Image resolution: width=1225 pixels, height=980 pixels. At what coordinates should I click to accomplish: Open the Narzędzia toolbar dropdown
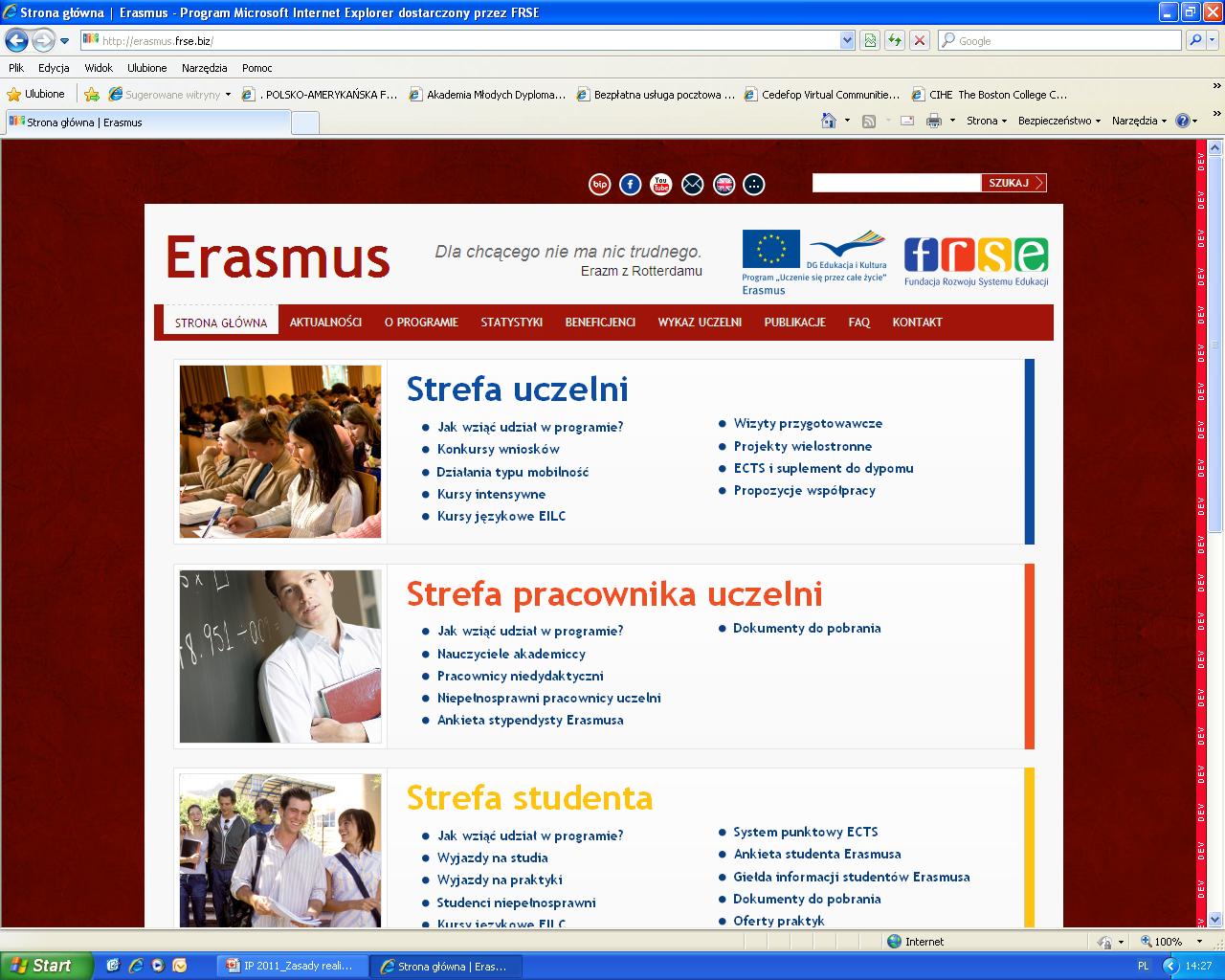1140,121
